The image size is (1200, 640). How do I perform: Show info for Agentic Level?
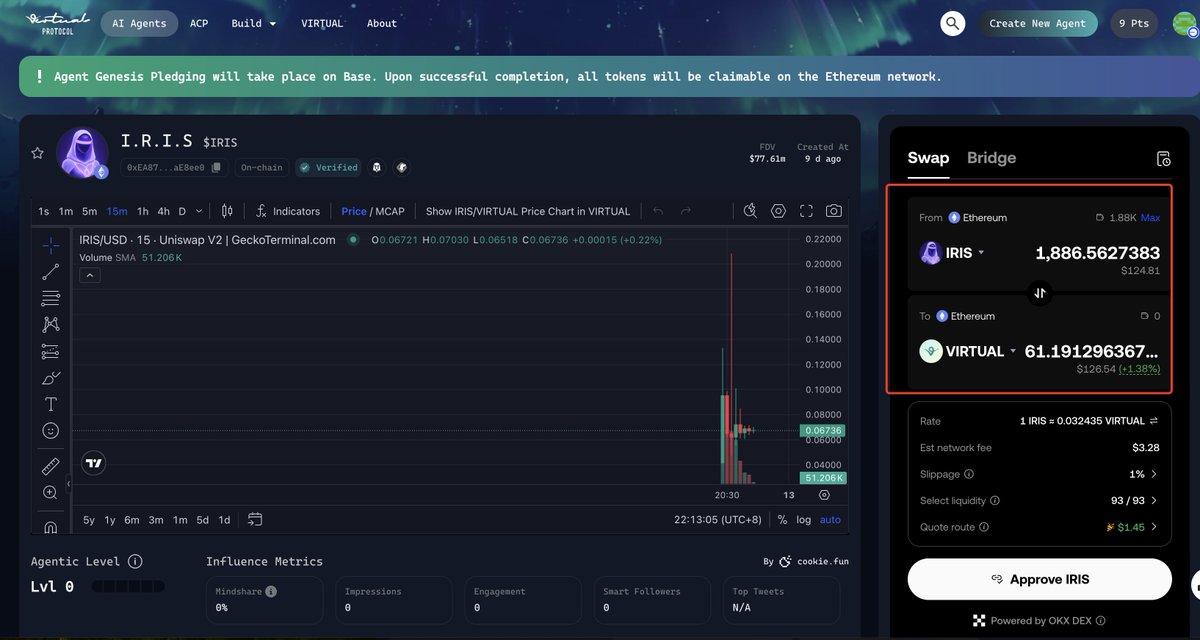click(135, 562)
